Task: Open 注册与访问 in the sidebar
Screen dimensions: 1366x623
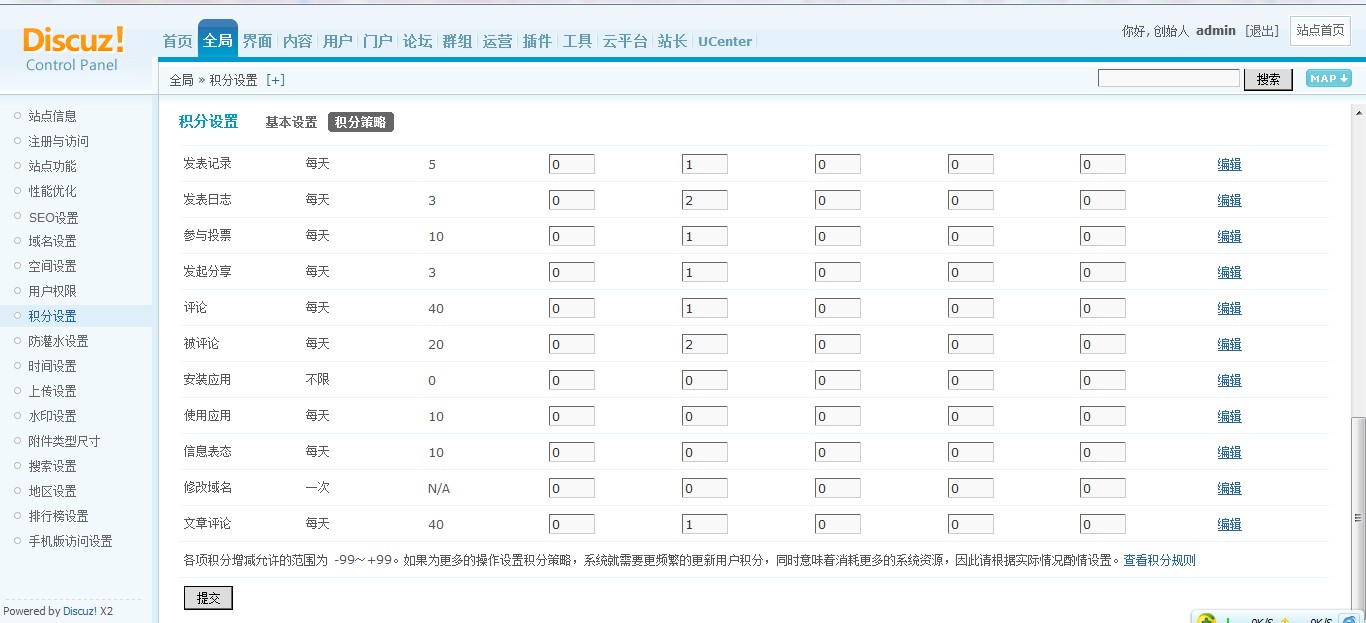Action: pyautogui.click(x=58, y=141)
